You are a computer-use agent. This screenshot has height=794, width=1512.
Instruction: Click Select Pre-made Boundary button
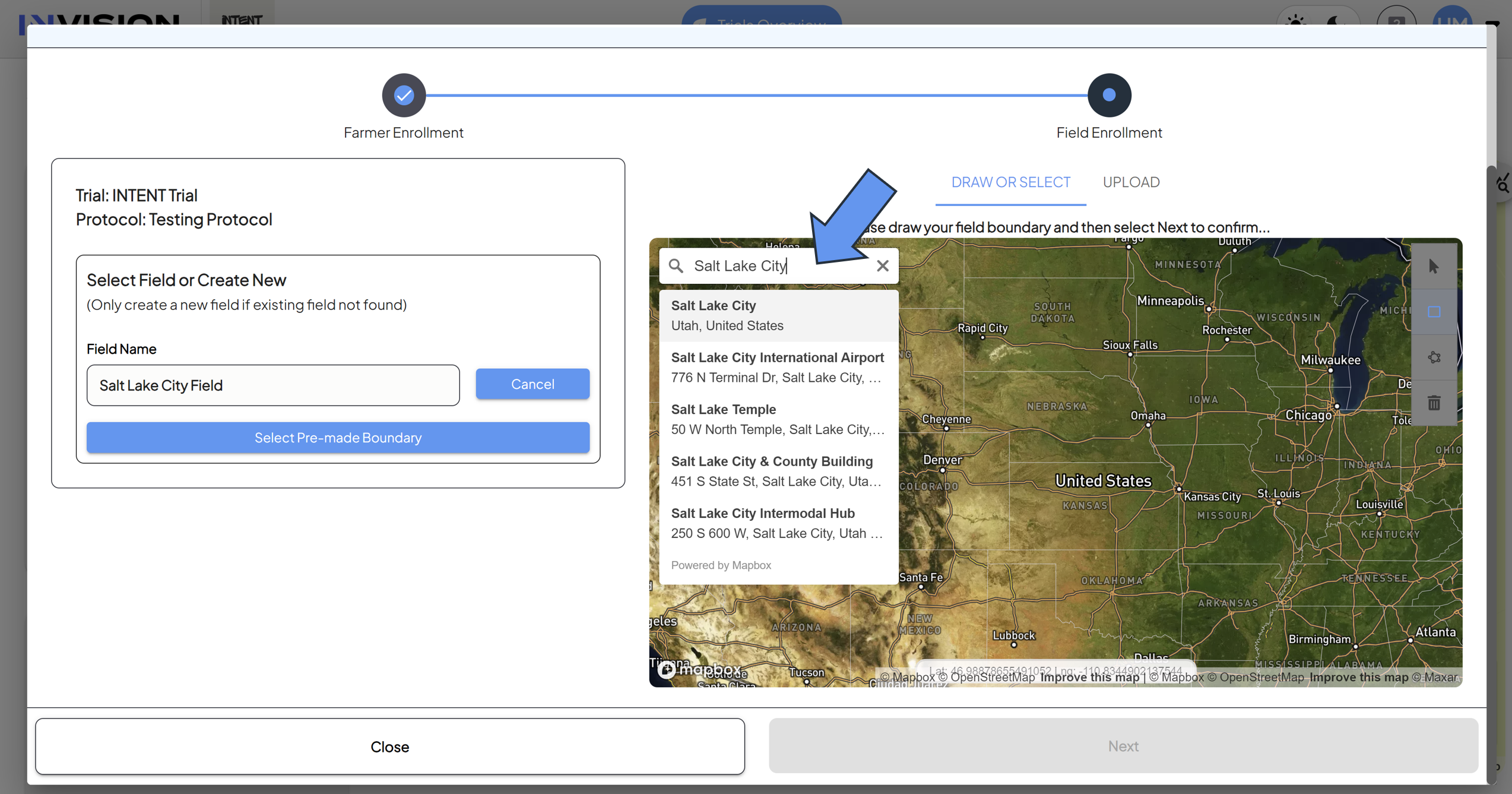click(338, 438)
